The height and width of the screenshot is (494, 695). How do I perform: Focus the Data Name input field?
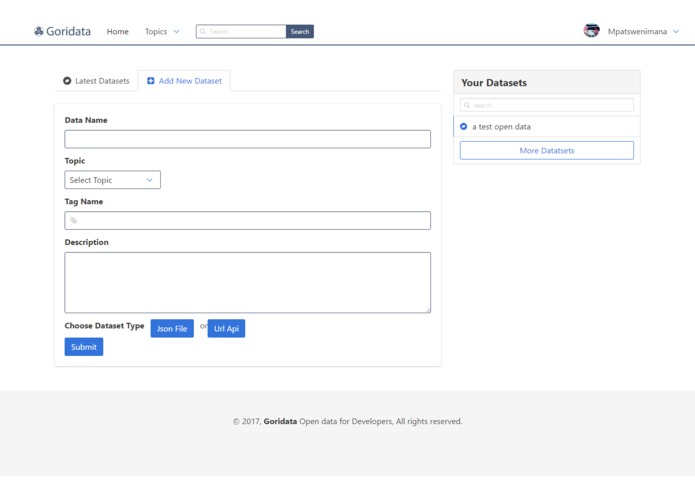(x=247, y=139)
